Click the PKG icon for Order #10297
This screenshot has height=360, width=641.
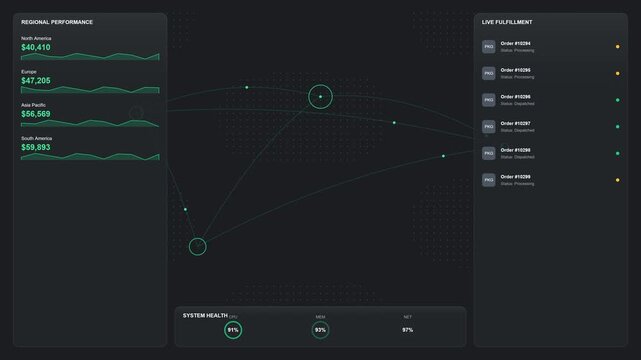[x=489, y=127]
